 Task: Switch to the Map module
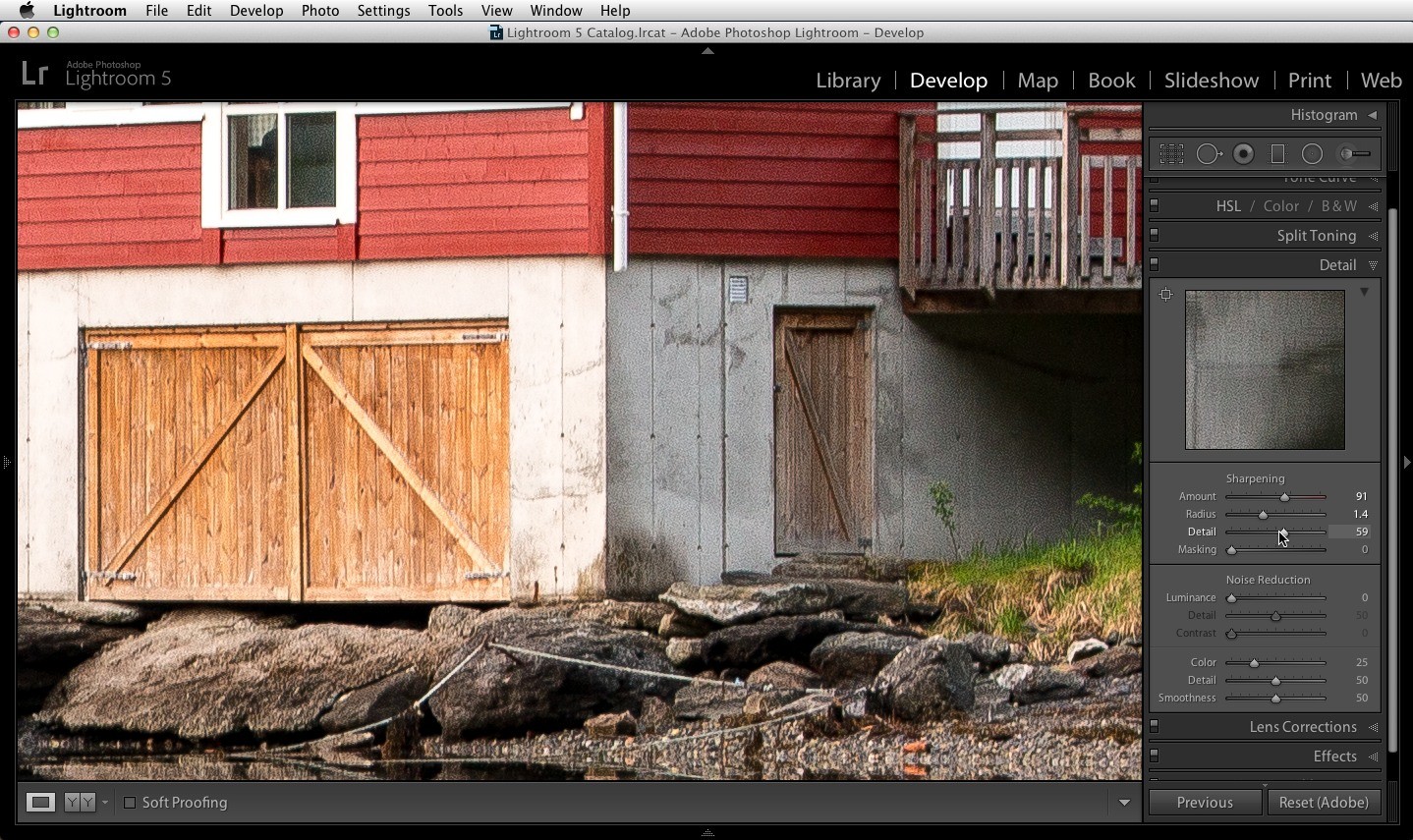click(1038, 81)
